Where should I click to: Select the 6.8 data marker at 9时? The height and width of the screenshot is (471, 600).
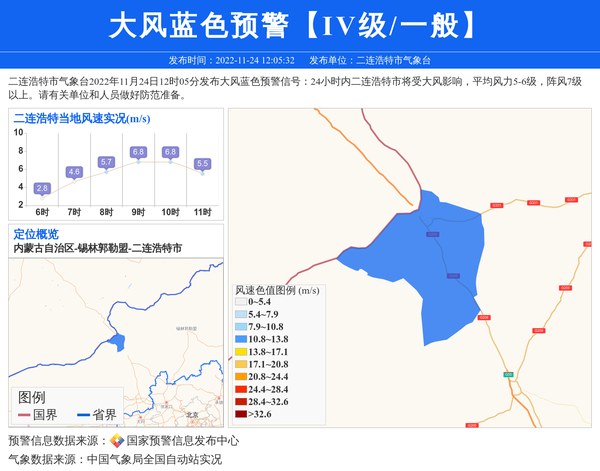pyautogui.click(x=138, y=152)
